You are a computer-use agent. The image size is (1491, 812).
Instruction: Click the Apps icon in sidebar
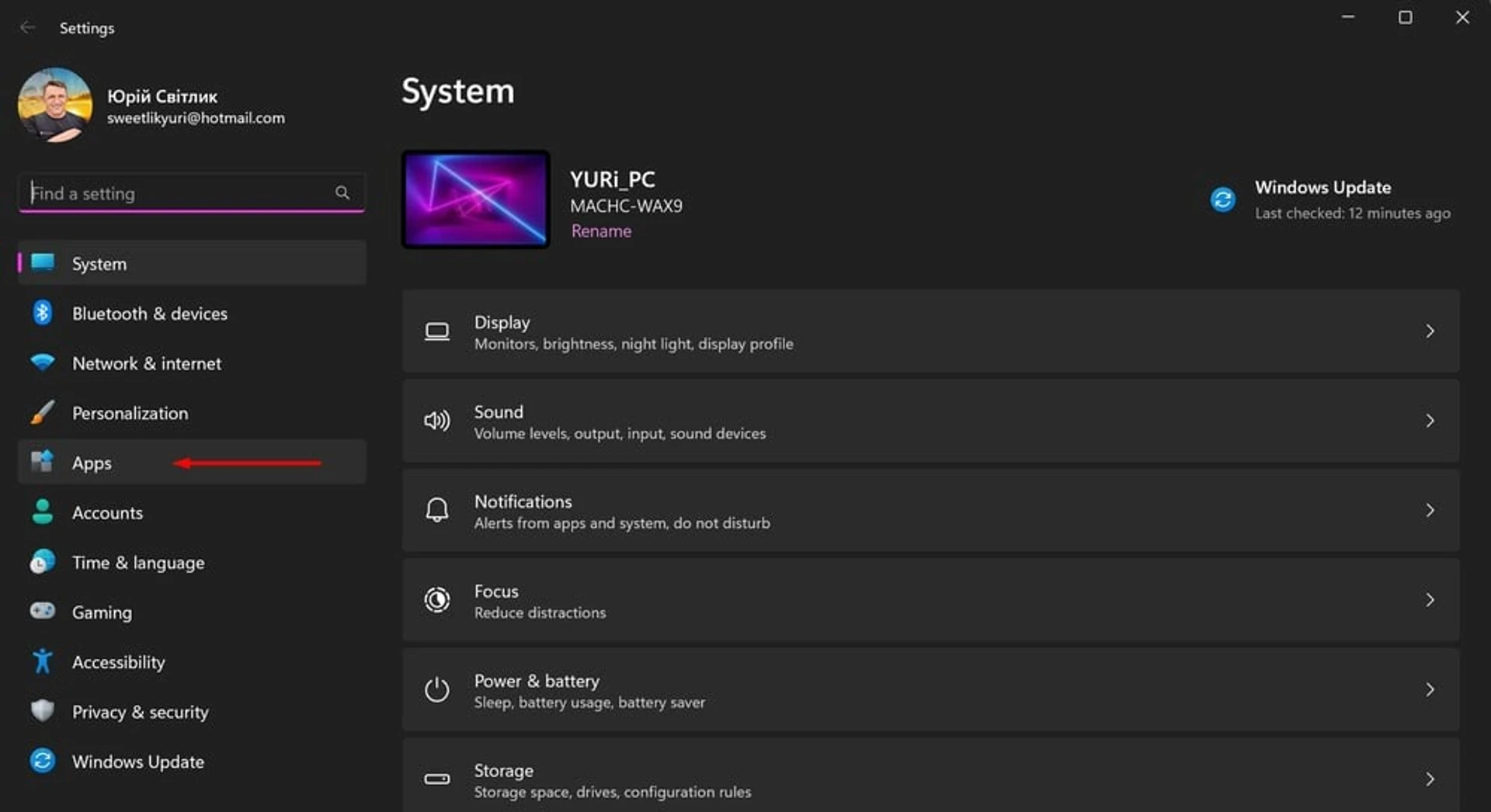[43, 462]
